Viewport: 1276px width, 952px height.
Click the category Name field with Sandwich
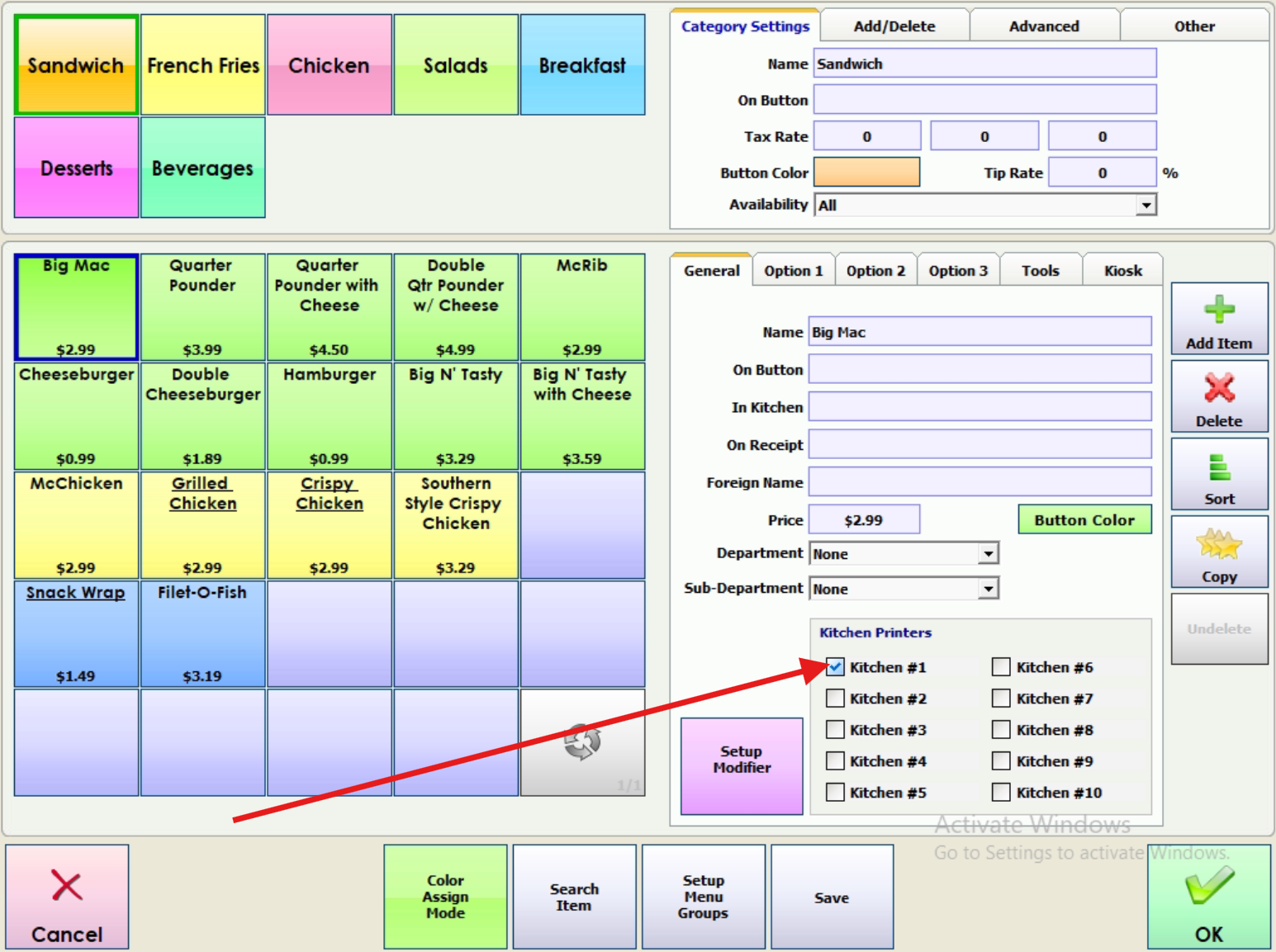click(984, 64)
